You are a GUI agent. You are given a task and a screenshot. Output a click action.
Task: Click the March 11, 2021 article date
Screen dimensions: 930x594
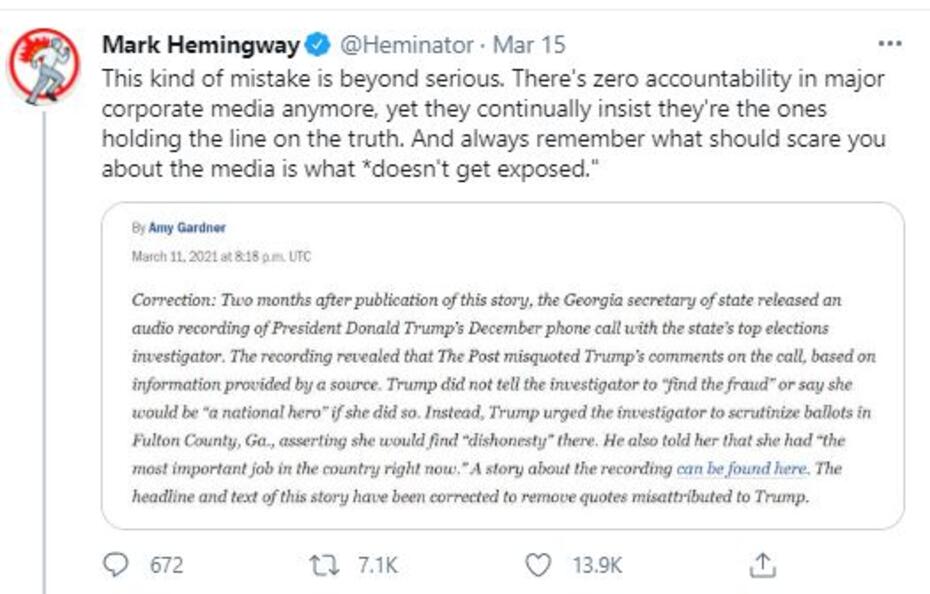(x=221, y=256)
